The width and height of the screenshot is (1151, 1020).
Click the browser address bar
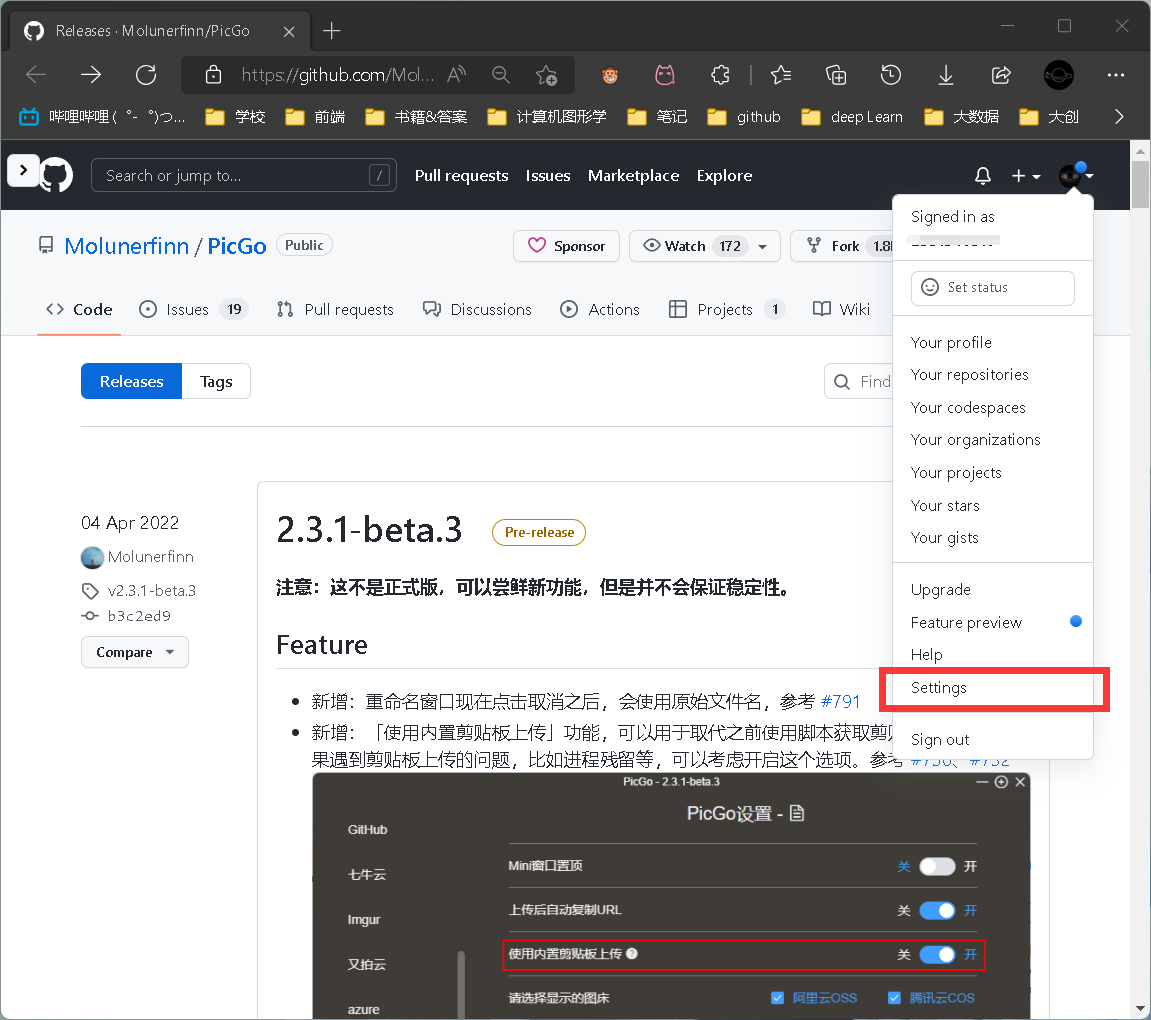[320, 74]
